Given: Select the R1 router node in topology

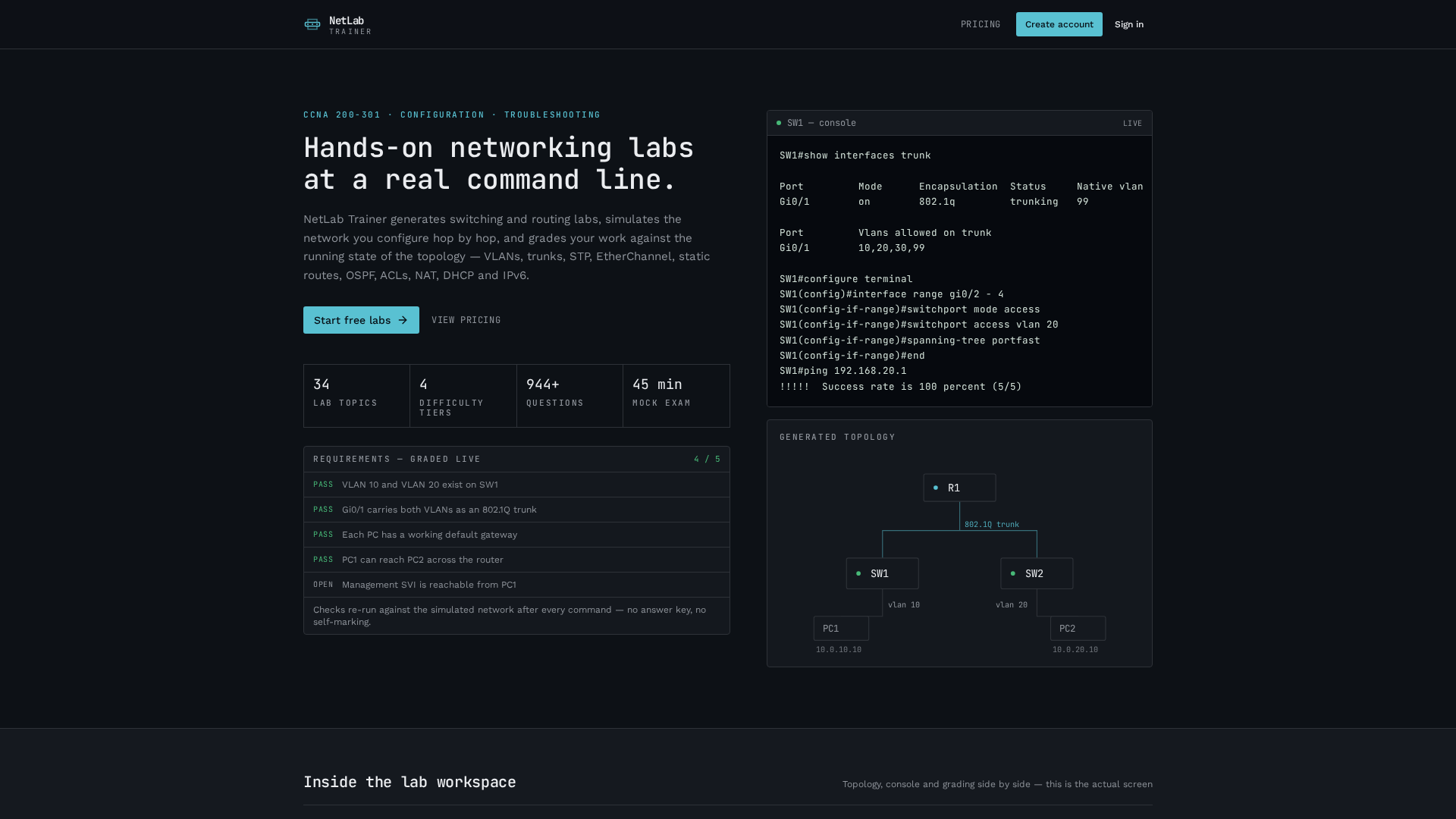Looking at the screenshot, I should coord(959,488).
